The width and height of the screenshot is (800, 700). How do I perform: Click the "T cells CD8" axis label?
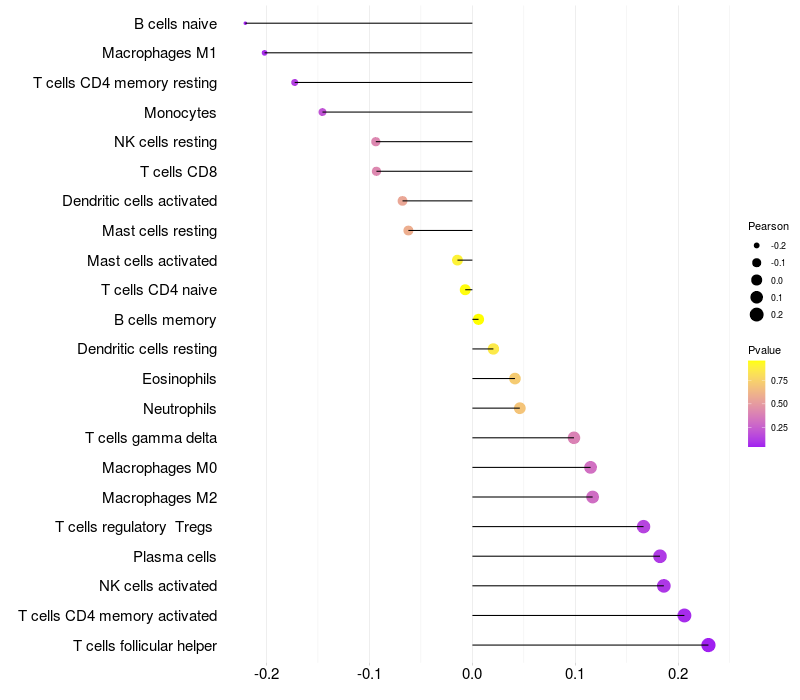(178, 172)
